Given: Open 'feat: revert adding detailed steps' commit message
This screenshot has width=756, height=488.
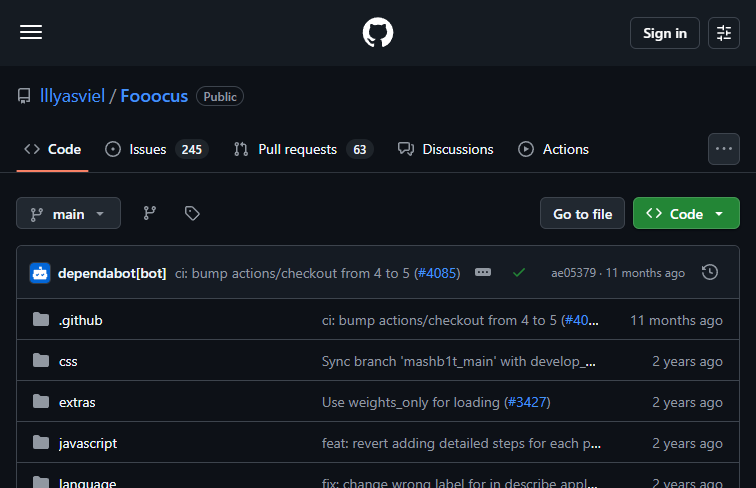Looking at the screenshot, I should [x=461, y=443].
